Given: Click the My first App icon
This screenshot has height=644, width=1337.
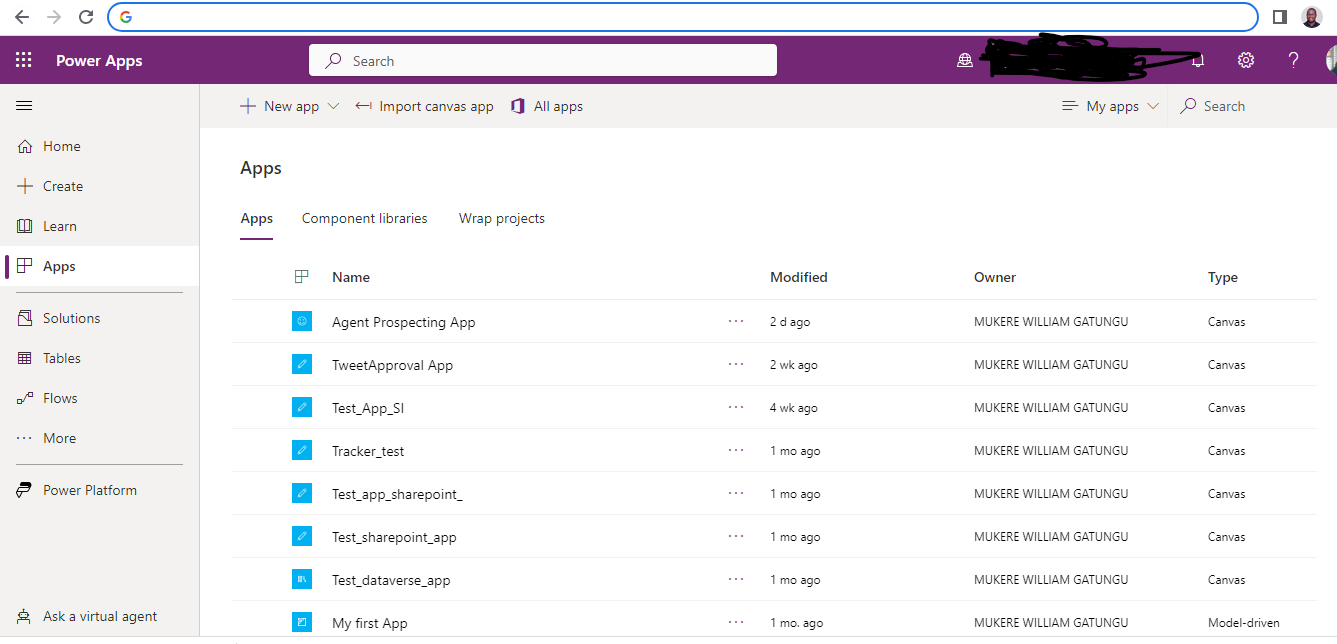Looking at the screenshot, I should (x=302, y=622).
